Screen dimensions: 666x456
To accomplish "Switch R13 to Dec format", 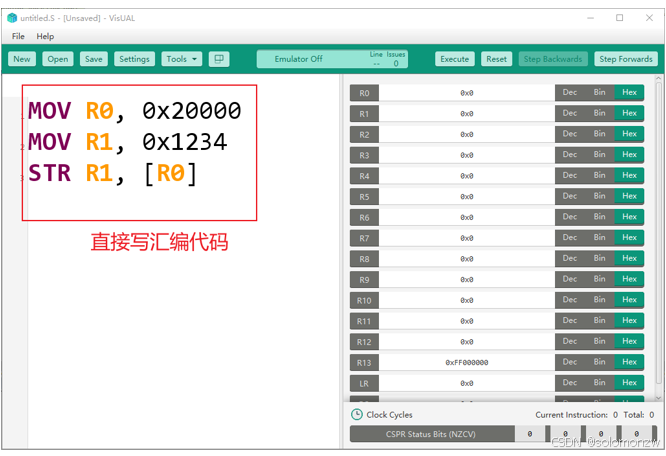I will coord(570,362).
